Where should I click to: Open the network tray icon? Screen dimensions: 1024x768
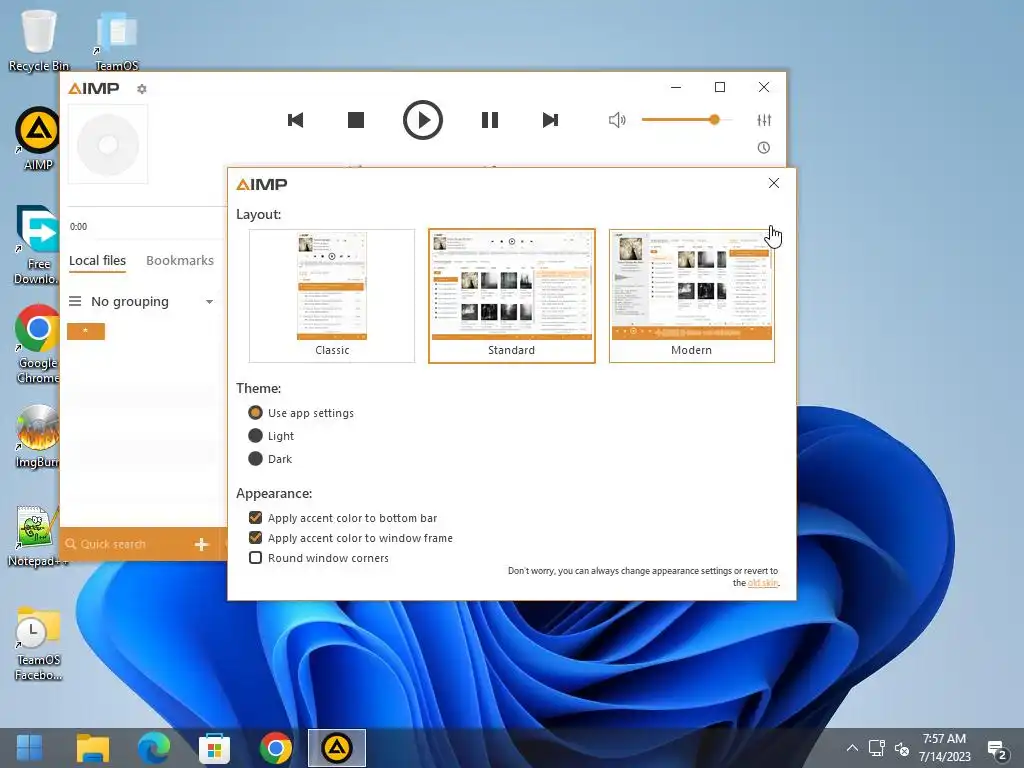click(x=876, y=748)
